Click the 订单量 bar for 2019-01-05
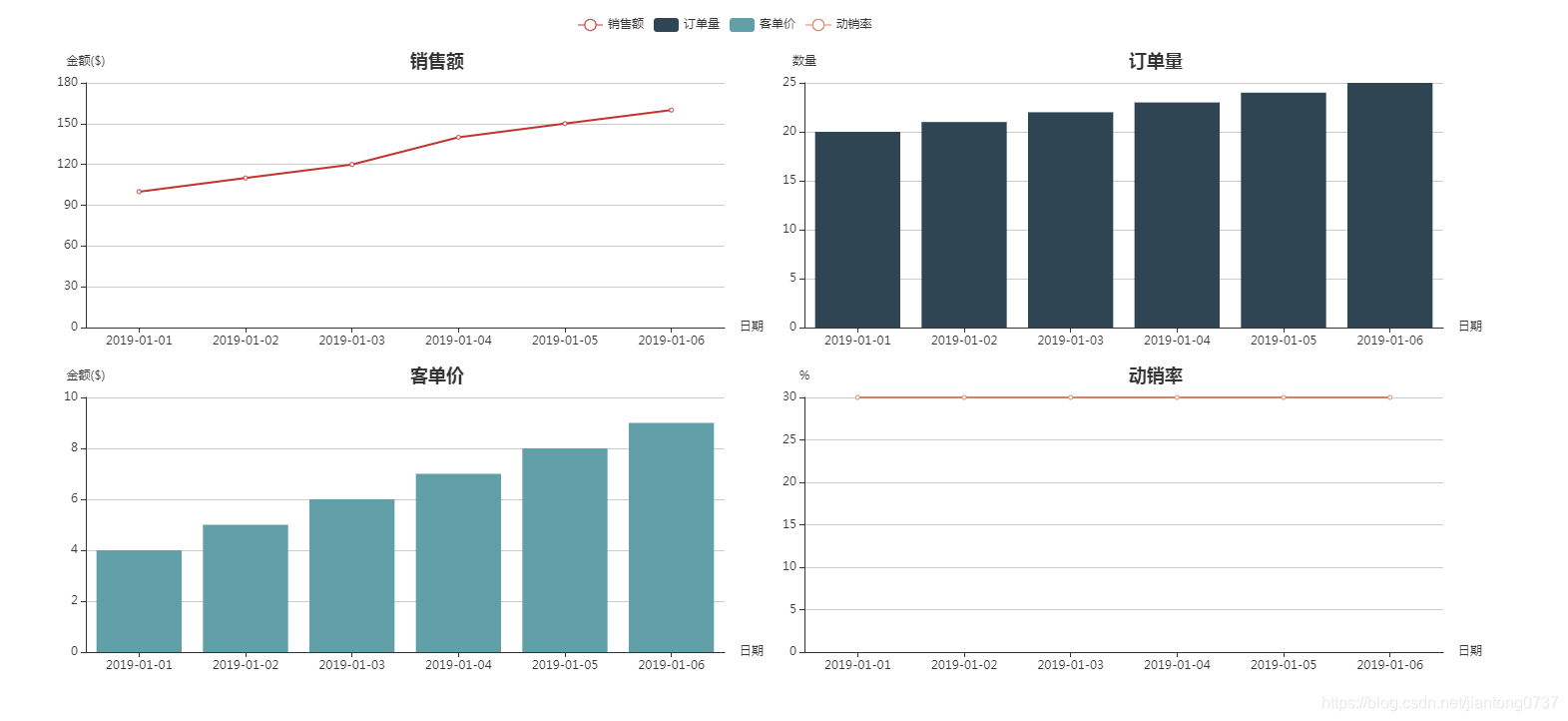 [1284, 210]
